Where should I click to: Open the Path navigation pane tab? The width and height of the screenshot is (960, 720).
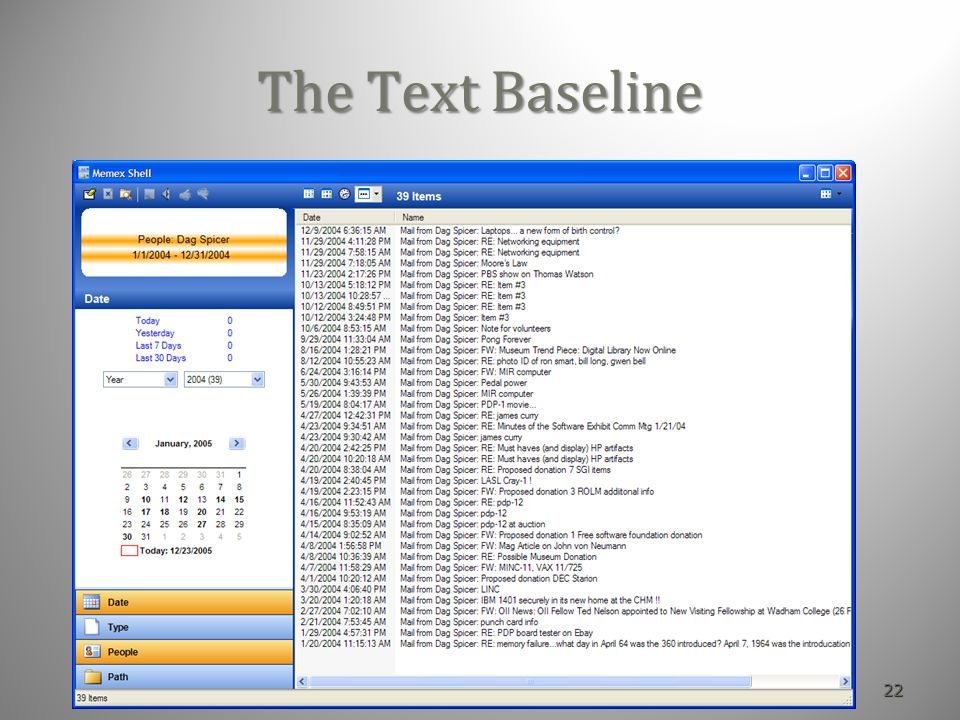(x=184, y=677)
